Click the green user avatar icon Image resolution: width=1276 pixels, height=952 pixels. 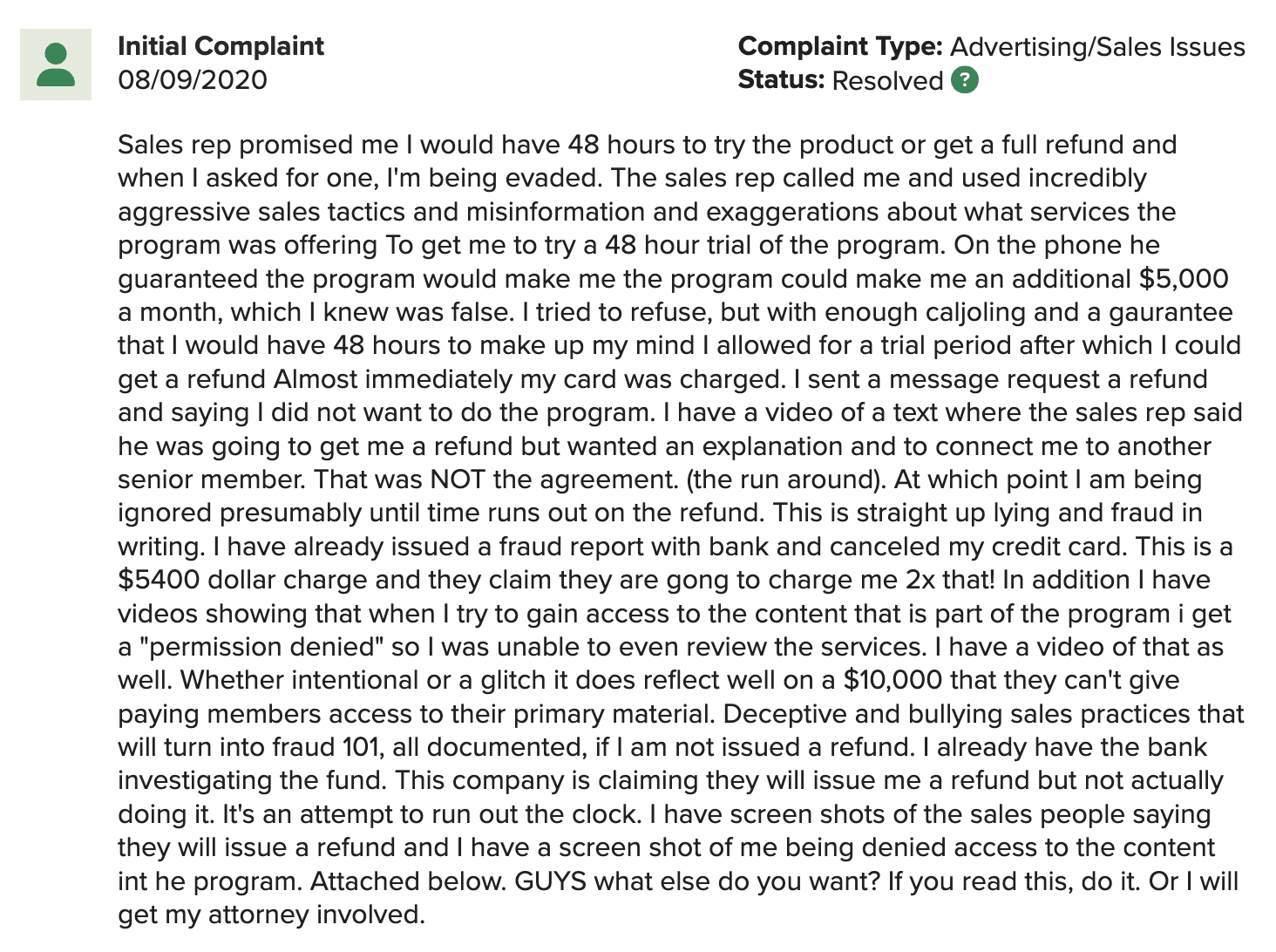click(56, 65)
